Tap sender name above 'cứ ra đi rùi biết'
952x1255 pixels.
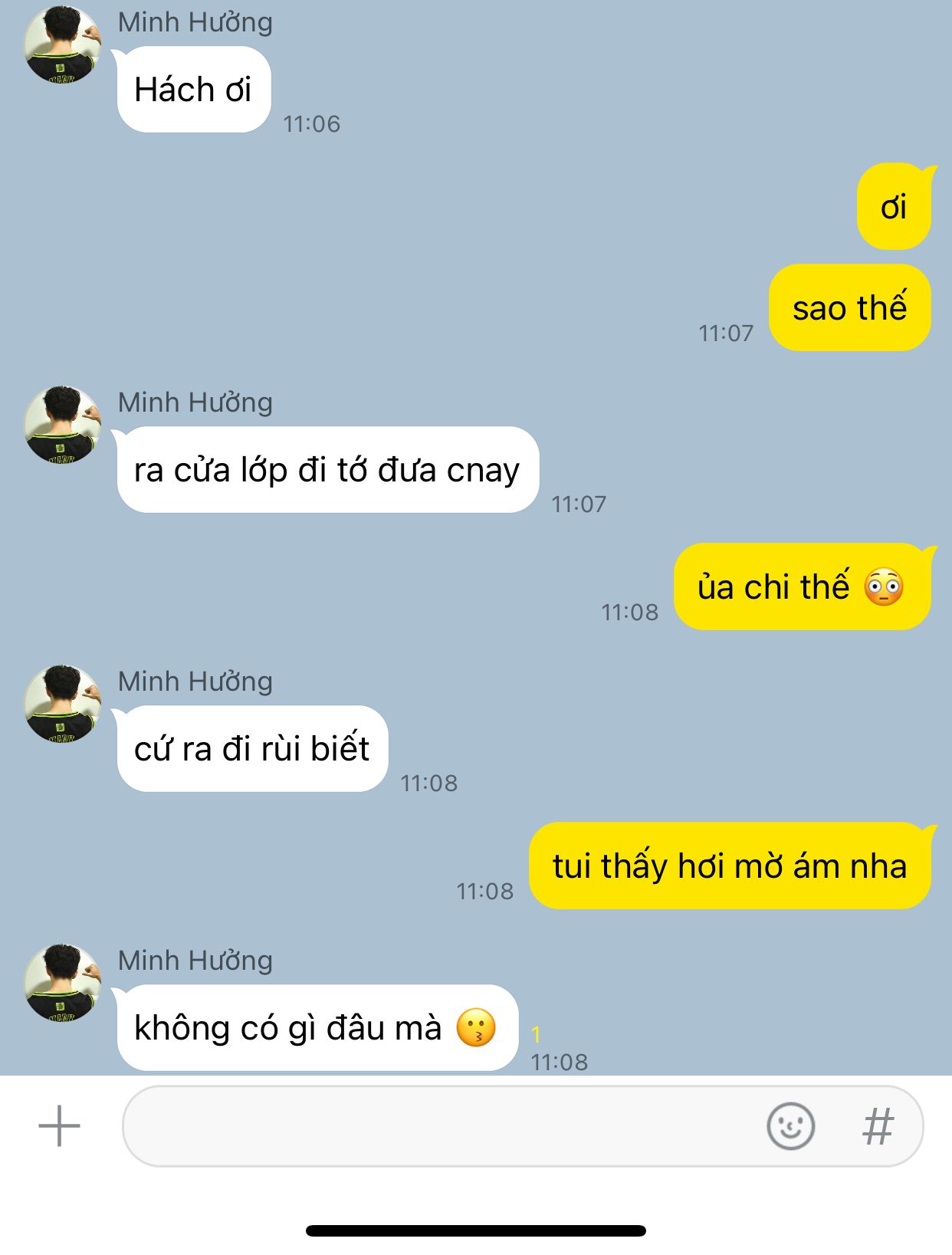pyautogui.click(x=195, y=682)
